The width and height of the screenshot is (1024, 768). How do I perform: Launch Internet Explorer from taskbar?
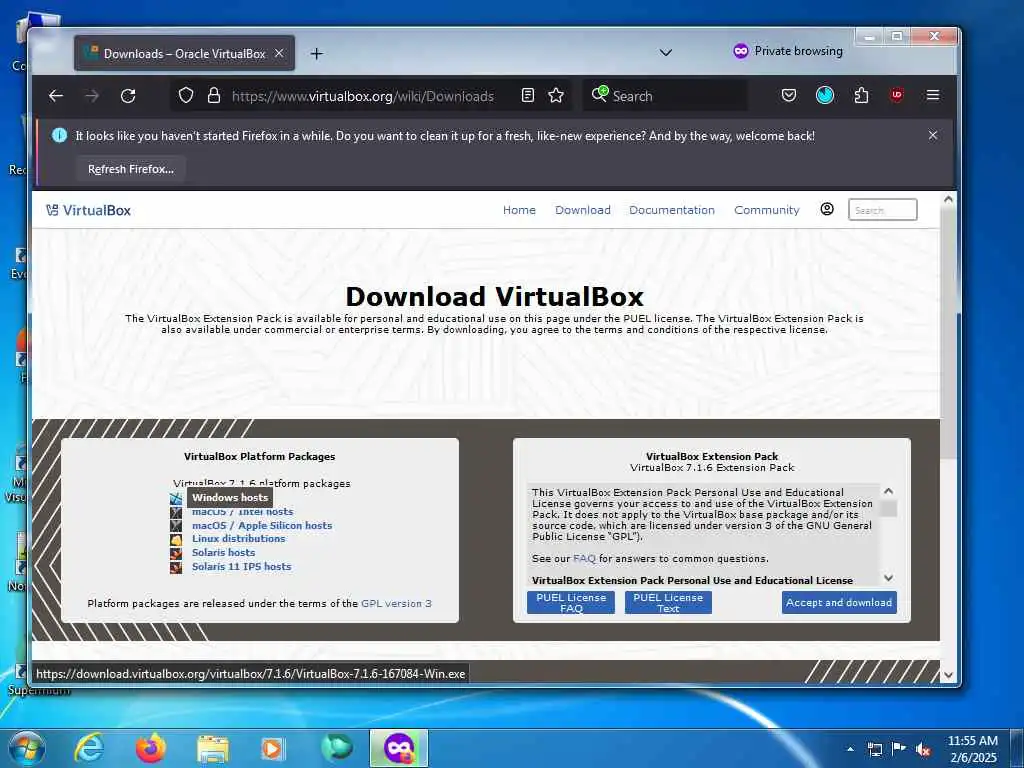click(x=89, y=748)
